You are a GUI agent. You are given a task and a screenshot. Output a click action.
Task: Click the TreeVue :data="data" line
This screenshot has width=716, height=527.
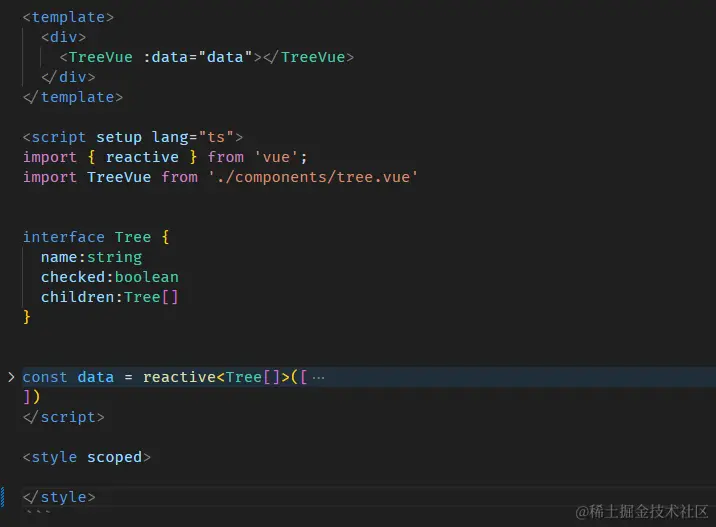[206, 58]
